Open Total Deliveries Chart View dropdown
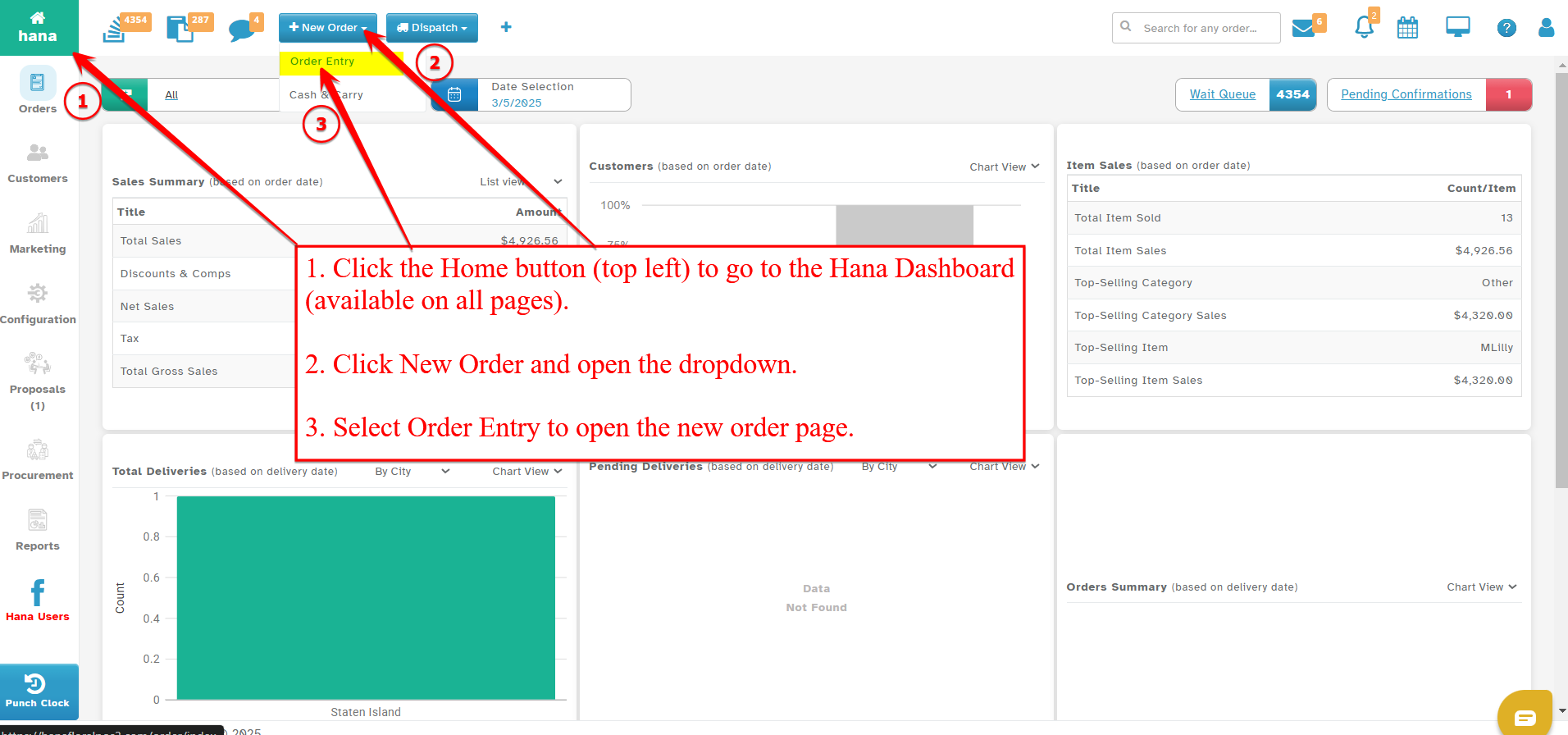This screenshot has height=735, width=1568. click(x=527, y=472)
